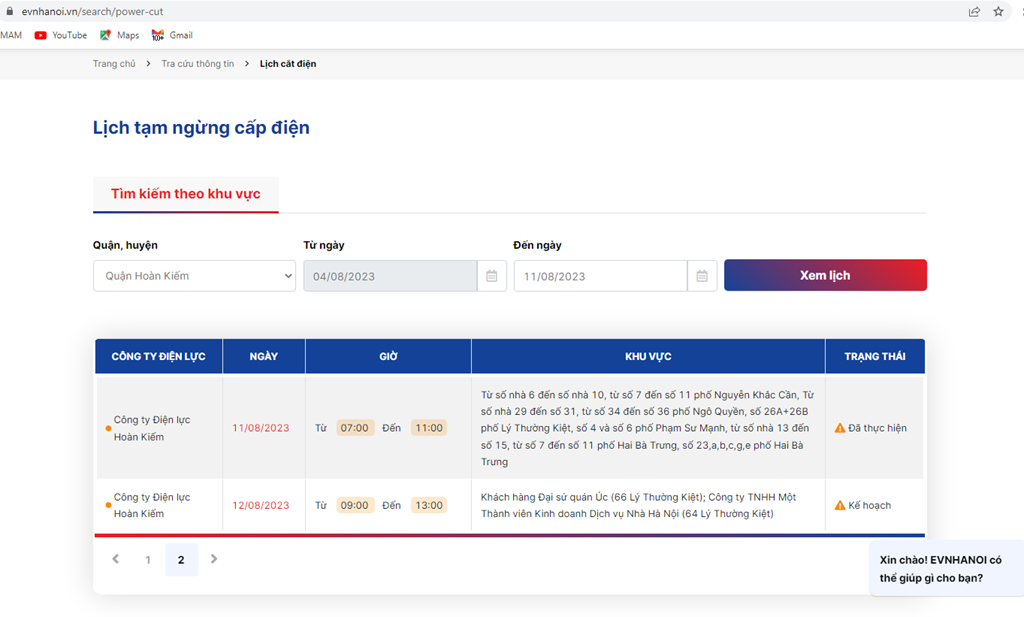The height and width of the screenshot is (617, 1024).
Task: Click the date 12/08/2023 in table
Action: click(x=261, y=505)
